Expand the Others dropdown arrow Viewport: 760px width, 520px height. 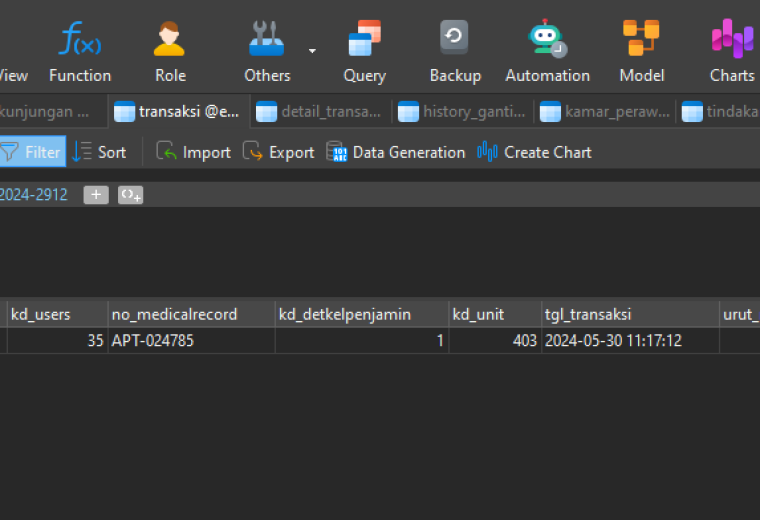[x=312, y=50]
